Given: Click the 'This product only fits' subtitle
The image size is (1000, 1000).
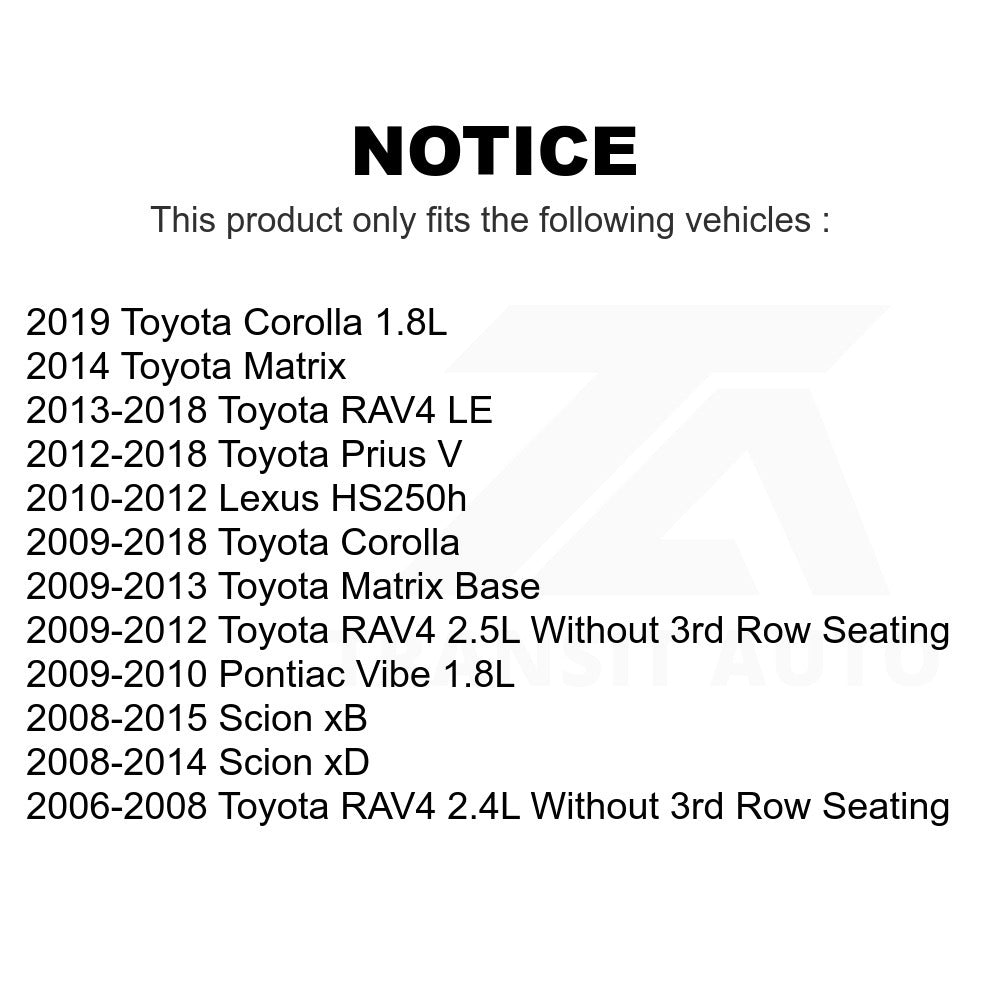Looking at the screenshot, I should pos(489,220).
